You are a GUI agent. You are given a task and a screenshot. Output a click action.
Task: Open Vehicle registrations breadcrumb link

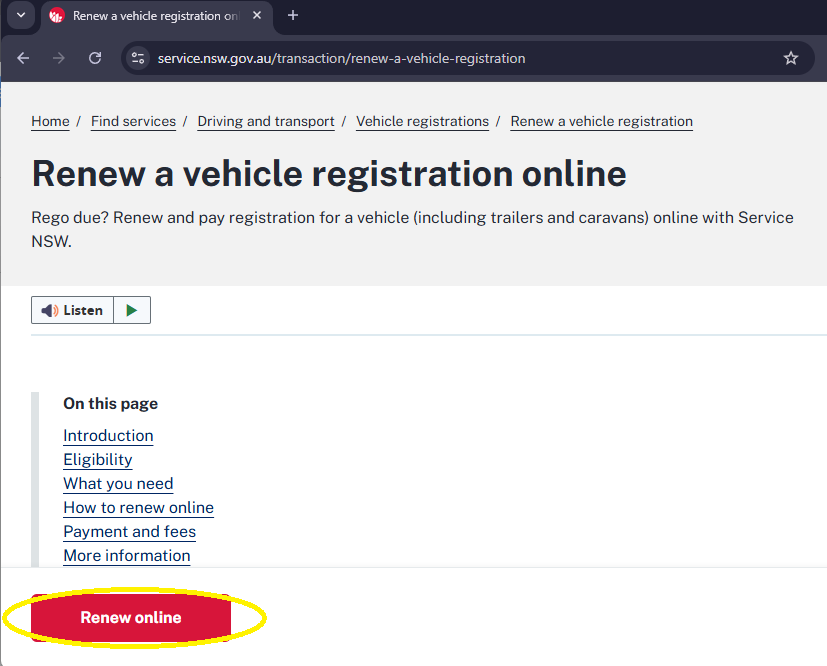[422, 121]
